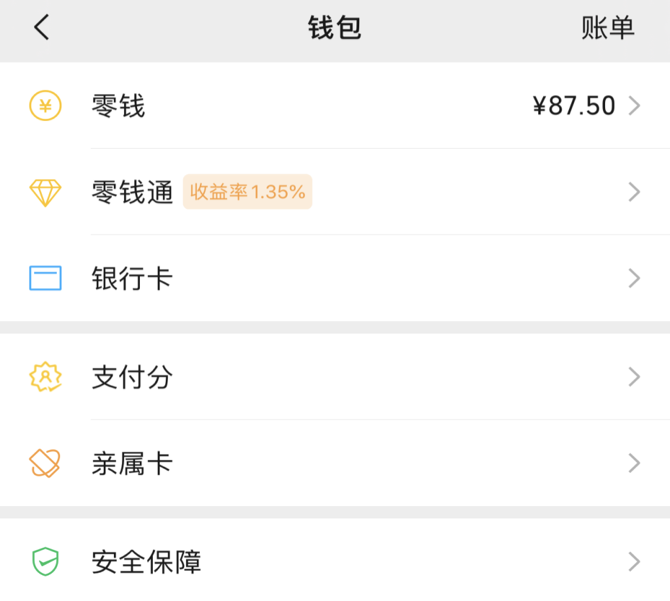The height and width of the screenshot is (601, 670).
Task: Tap the back arrow icon
Action: 41,27
